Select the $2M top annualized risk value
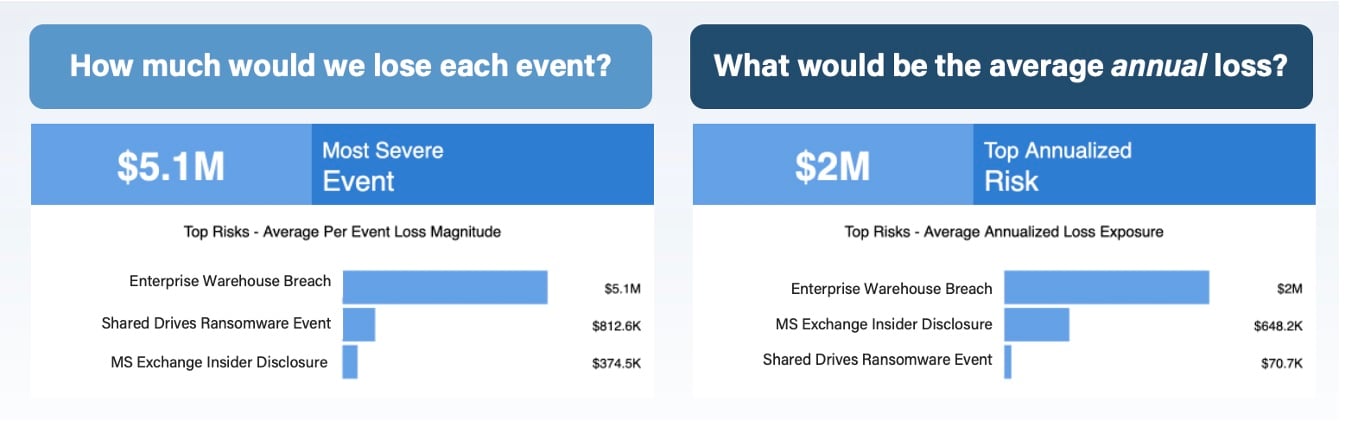The height and width of the screenshot is (430, 1352). [832, 165]
